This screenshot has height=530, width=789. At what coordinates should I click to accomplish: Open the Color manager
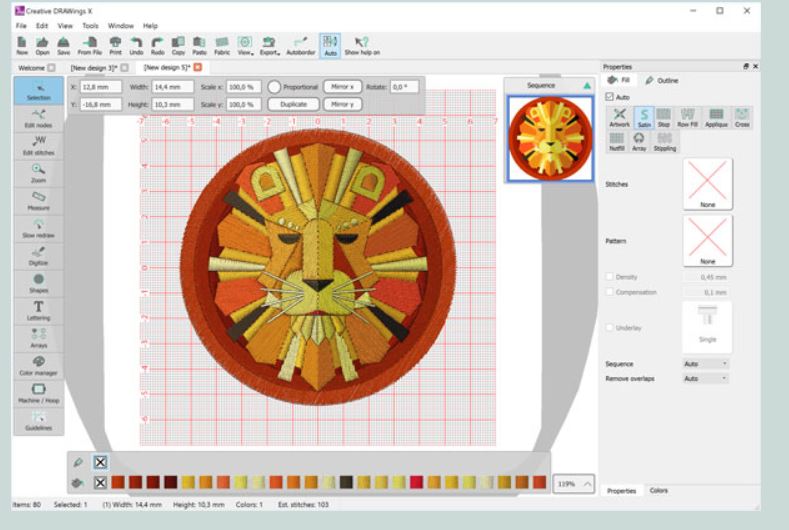[39, 364]
